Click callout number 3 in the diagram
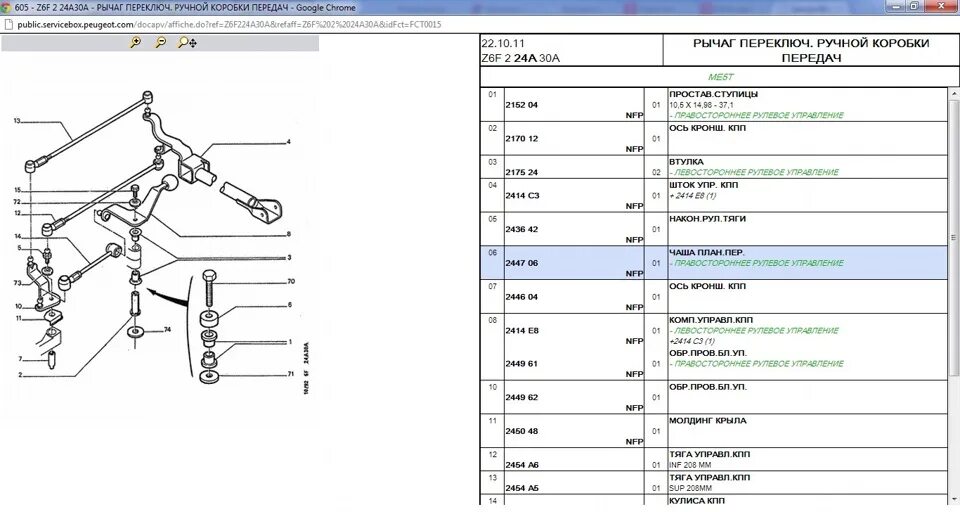 coord(289,257)
